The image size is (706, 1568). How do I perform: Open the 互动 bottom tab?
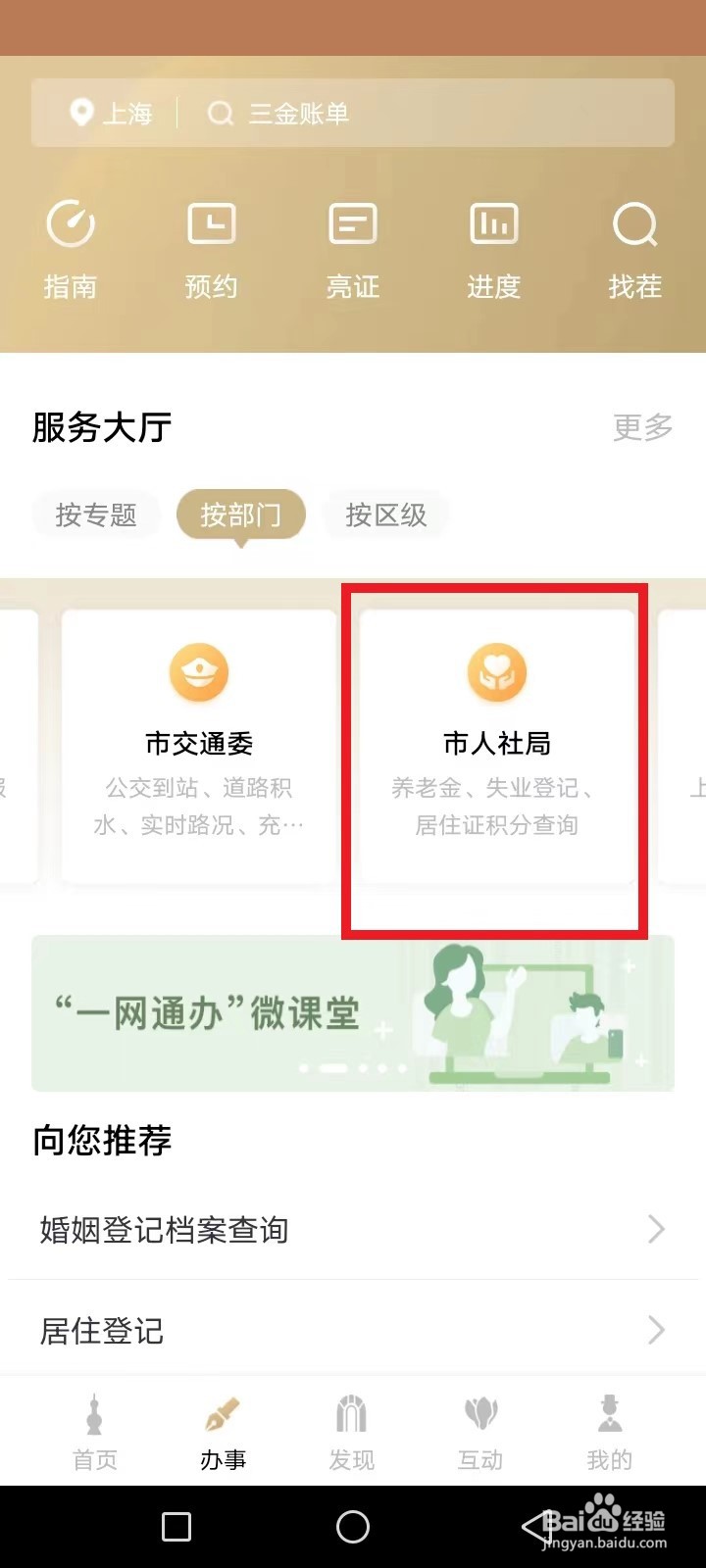click(x=480, y=1432)
